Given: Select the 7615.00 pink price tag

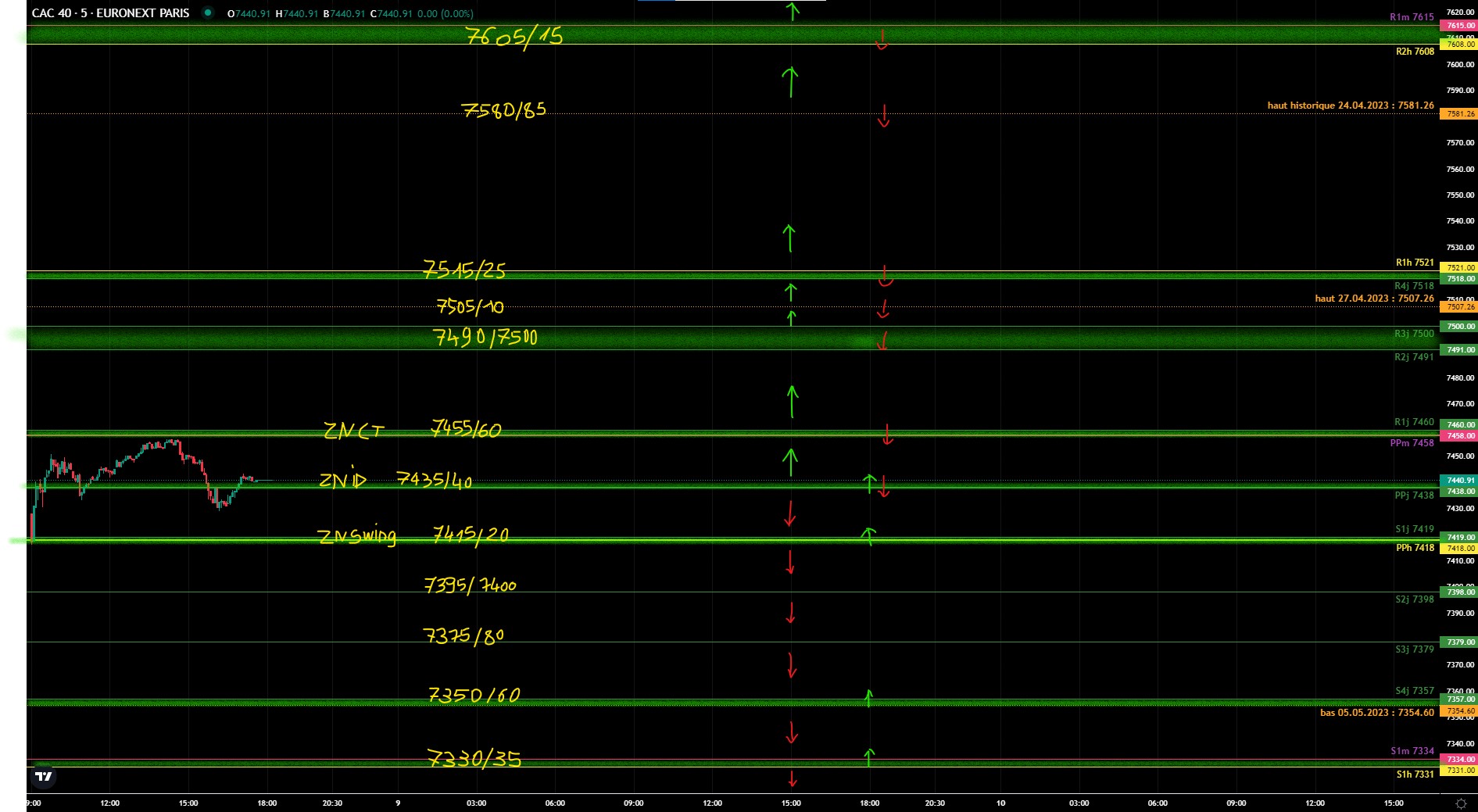Looking at the screenshot, I should click(1458, 25).
